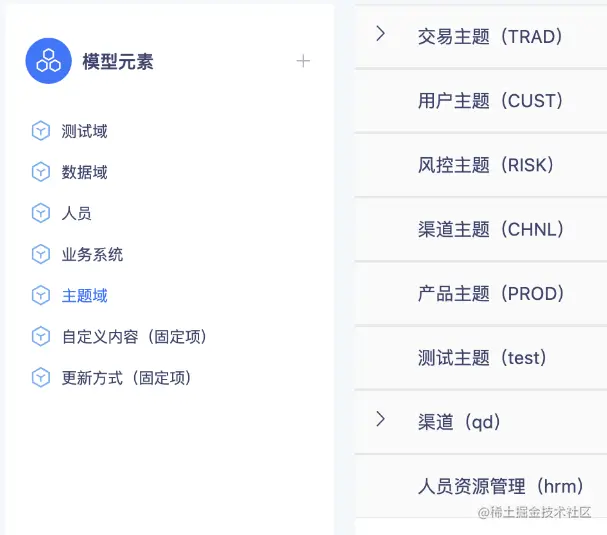Select the 渠道主题（CHNL）row
The height and width of the screenshot is (535, 607).
pyautogui.click(x=481, y=229)
